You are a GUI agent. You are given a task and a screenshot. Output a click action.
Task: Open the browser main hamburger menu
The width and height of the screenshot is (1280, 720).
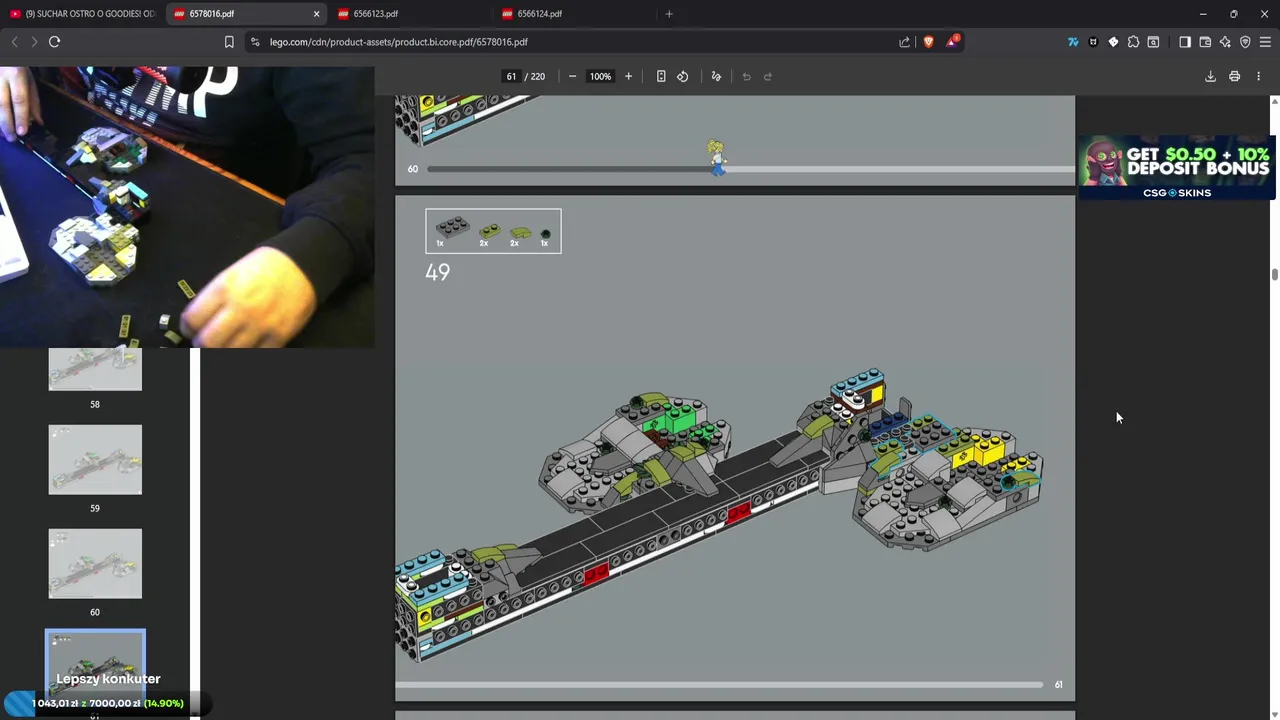1265,42
